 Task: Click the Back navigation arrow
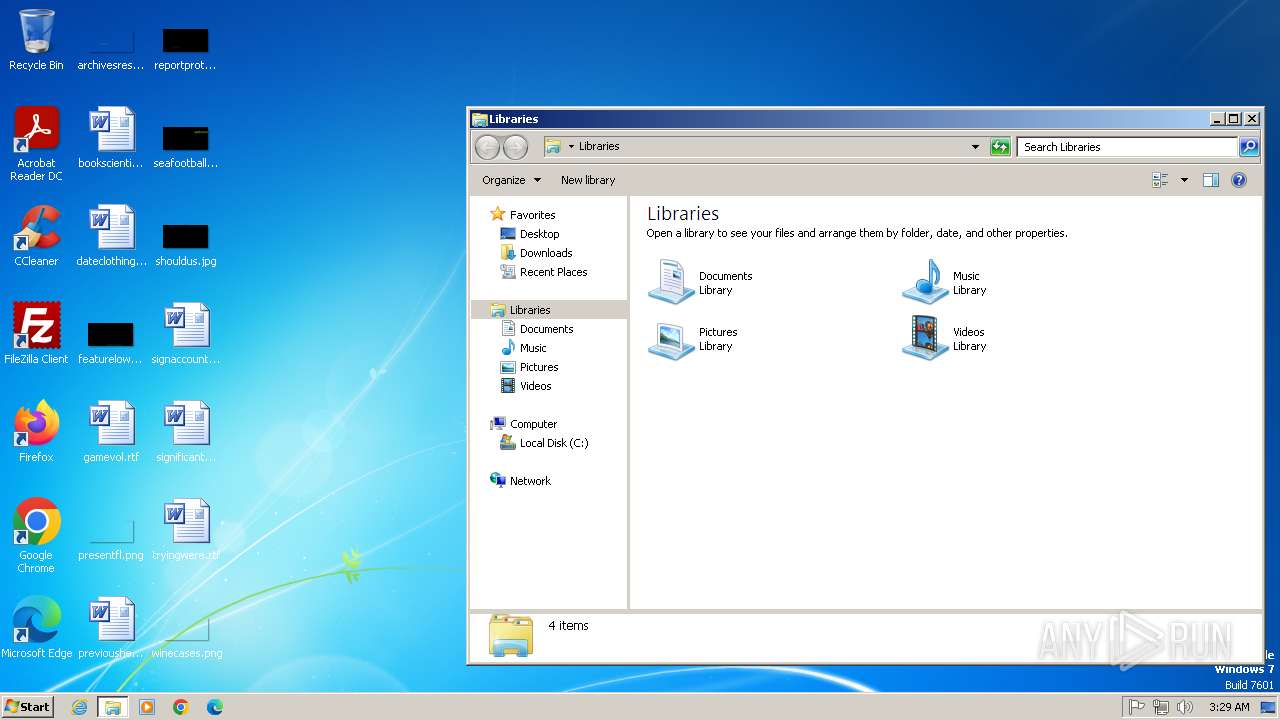tap(487, 147)
